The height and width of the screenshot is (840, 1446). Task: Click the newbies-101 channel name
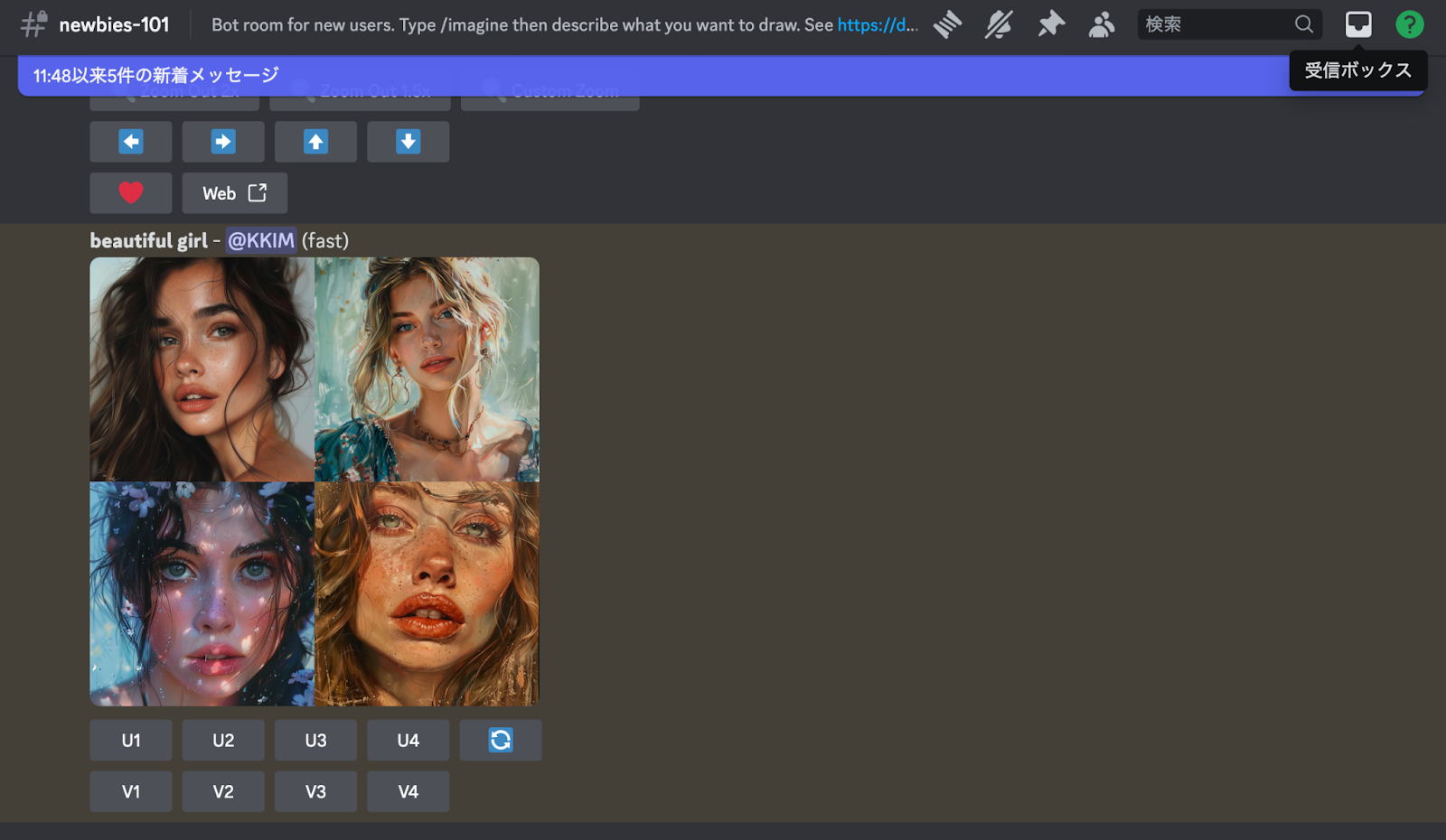(114, 25)
